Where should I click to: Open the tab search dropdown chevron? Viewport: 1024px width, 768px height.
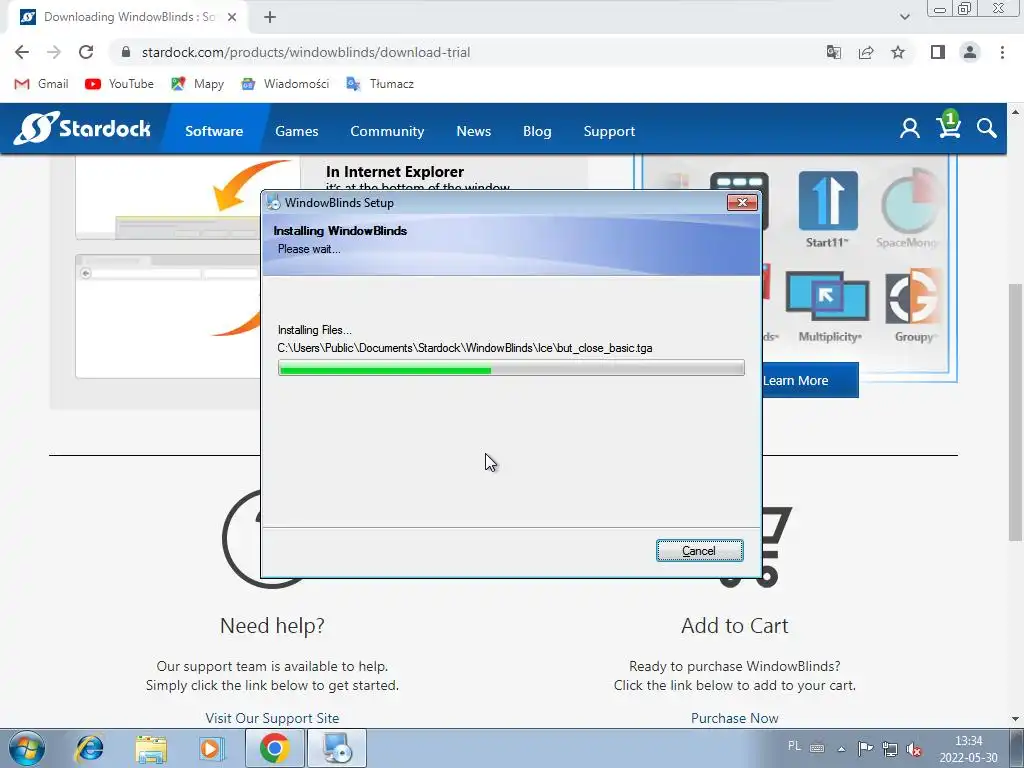[x=904, y=17]
